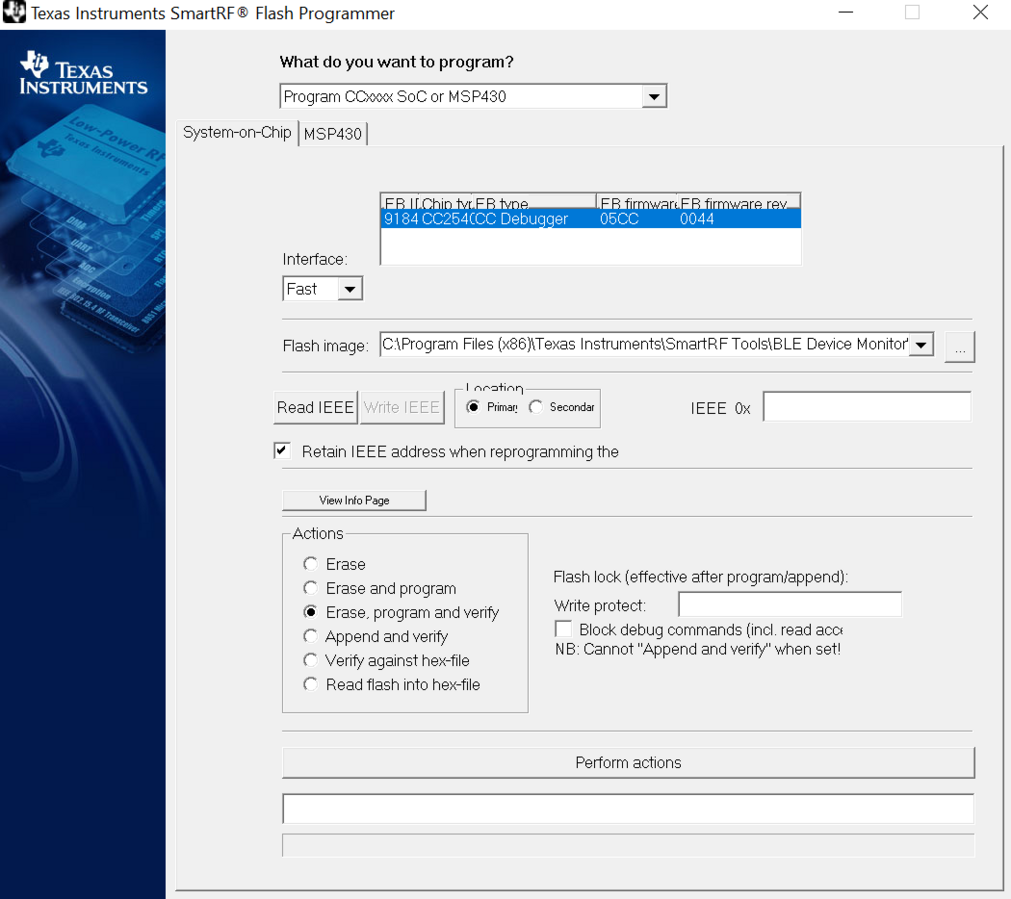This screenshot has width=1011, height=899.
Task: Switch to the MSP430 tab
Action: [333, 134]
